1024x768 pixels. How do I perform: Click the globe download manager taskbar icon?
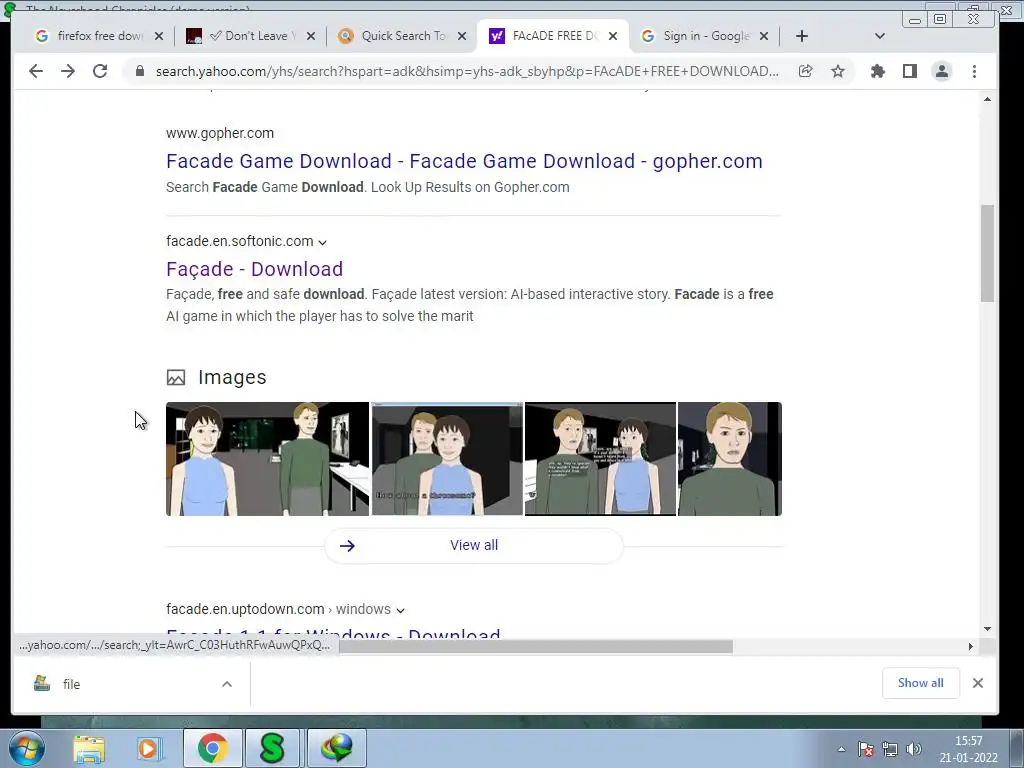click(x=337, y=748)
